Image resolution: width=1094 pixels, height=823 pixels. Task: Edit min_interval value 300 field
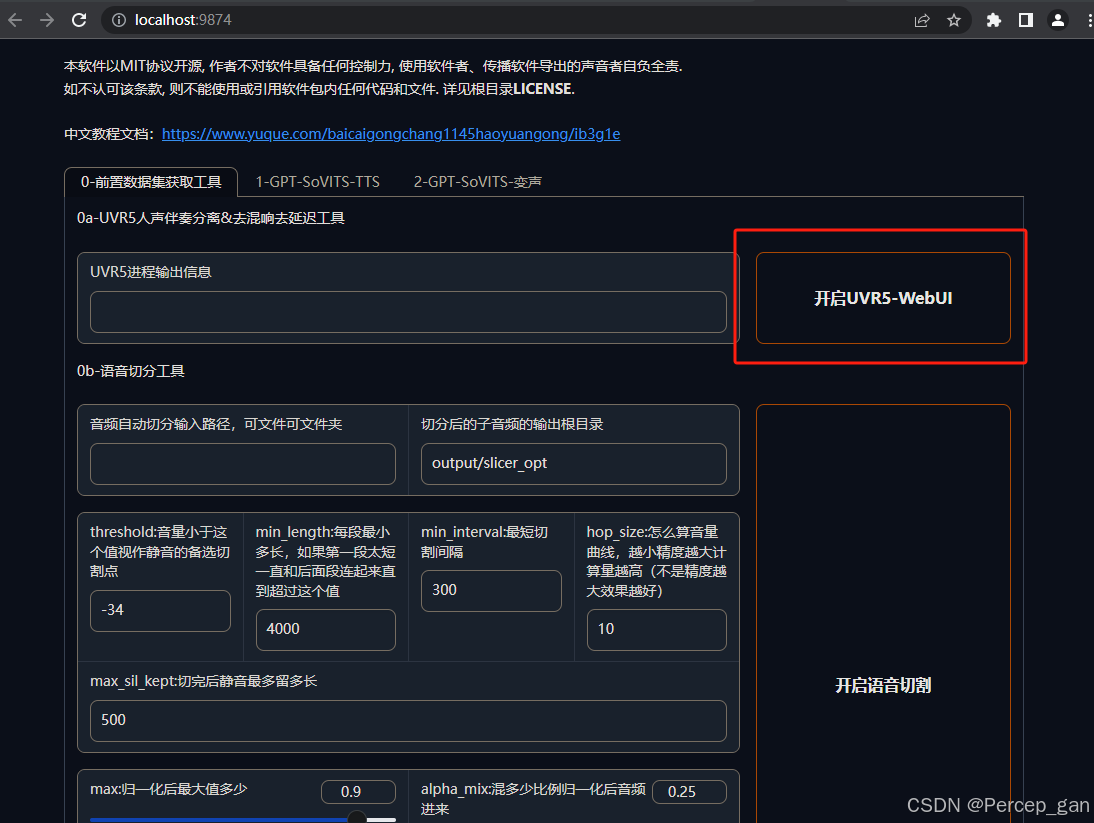coord(491,591)
